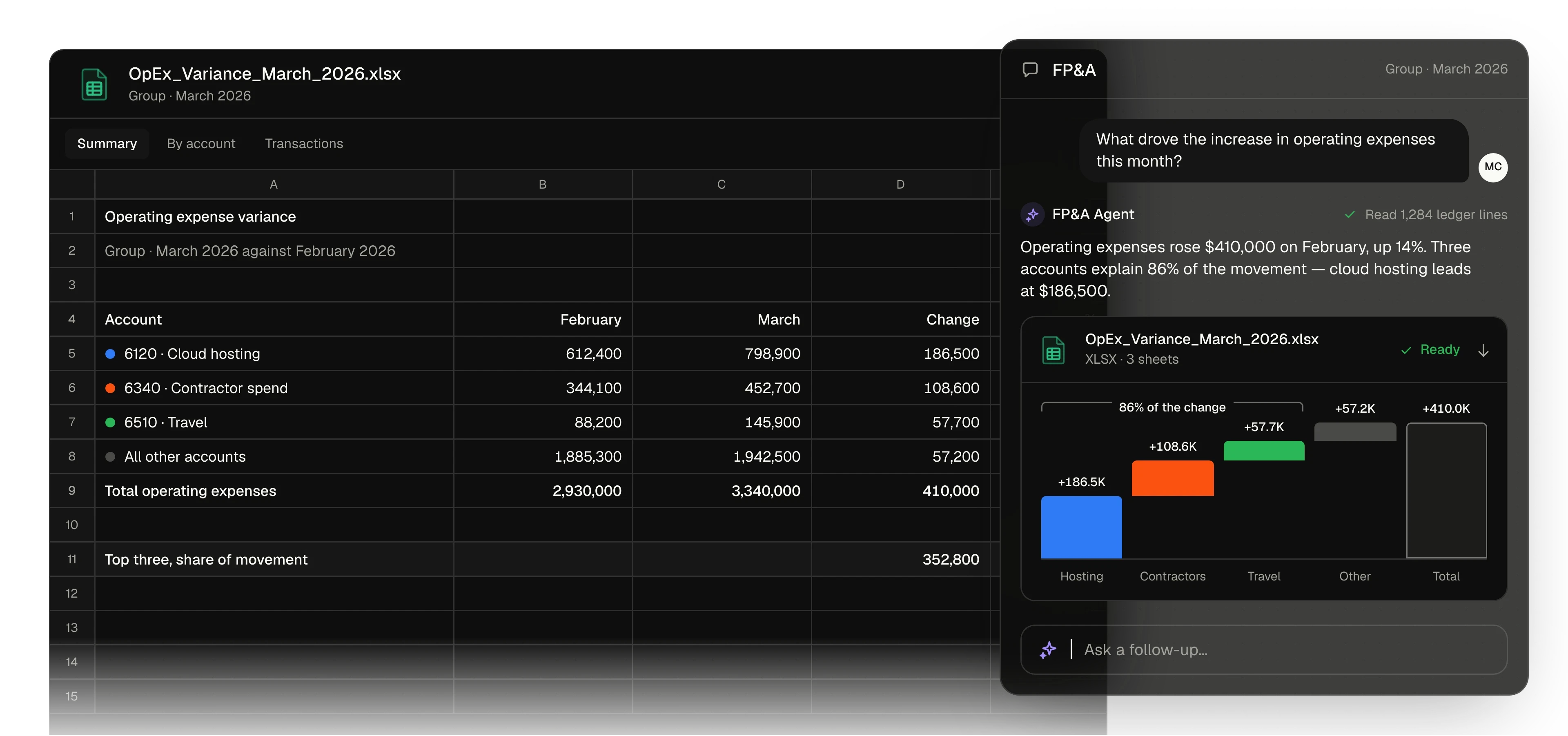Click the green dot for Travel
This screenshot has height=736, width=1568.
point(110,422)
